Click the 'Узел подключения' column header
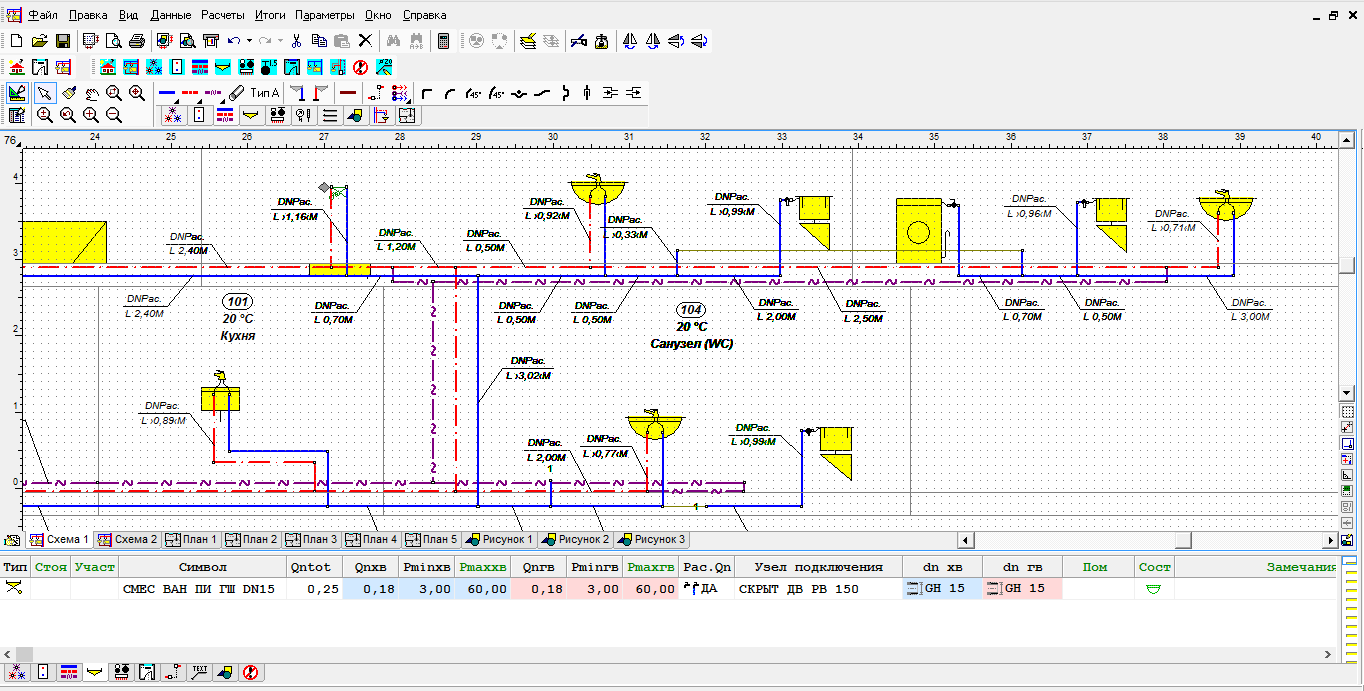 (818, 567)
